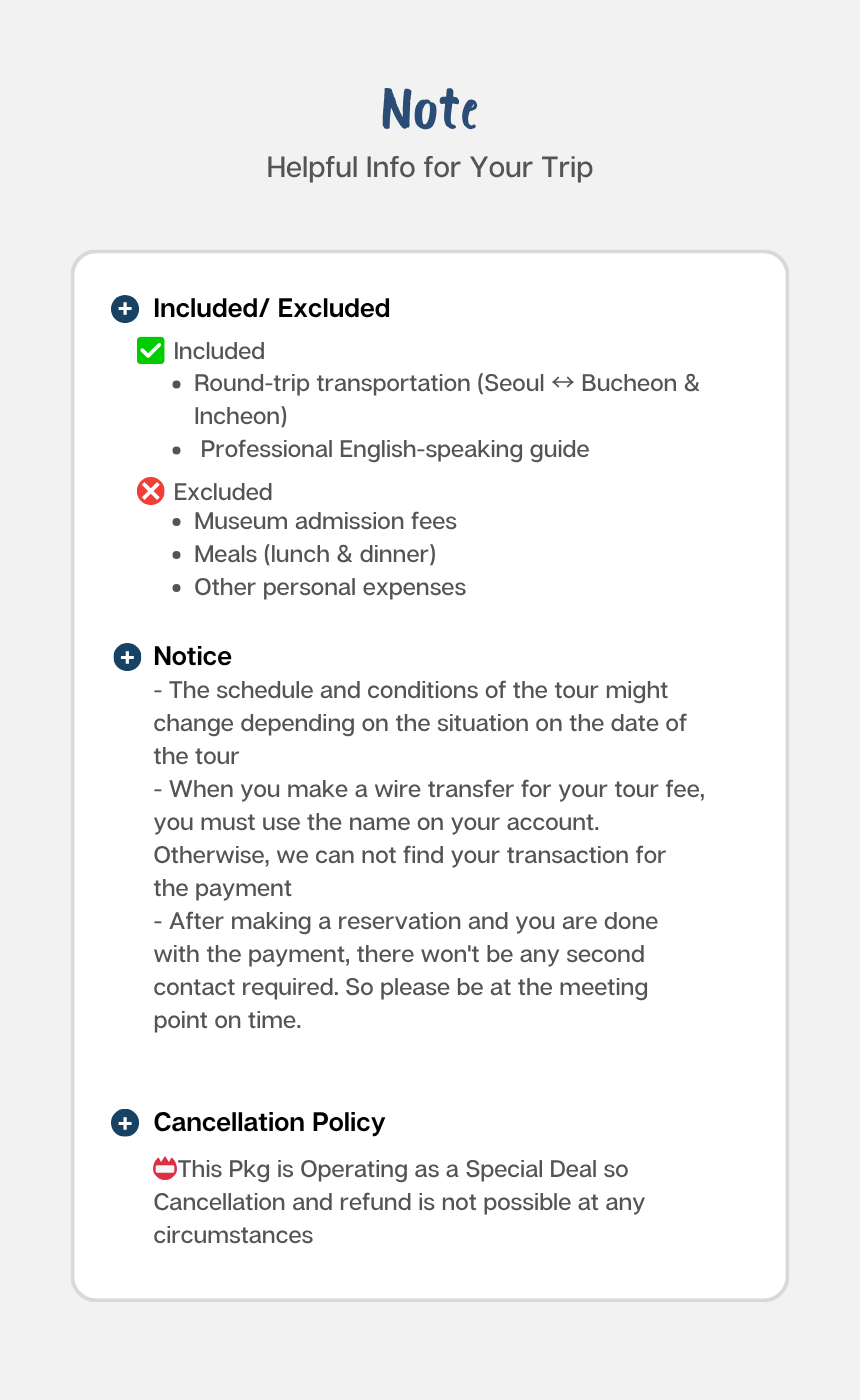Screen dimensions: 860x1400
Task: Collapse the Notice section heading
Action: tap(192, 657)
